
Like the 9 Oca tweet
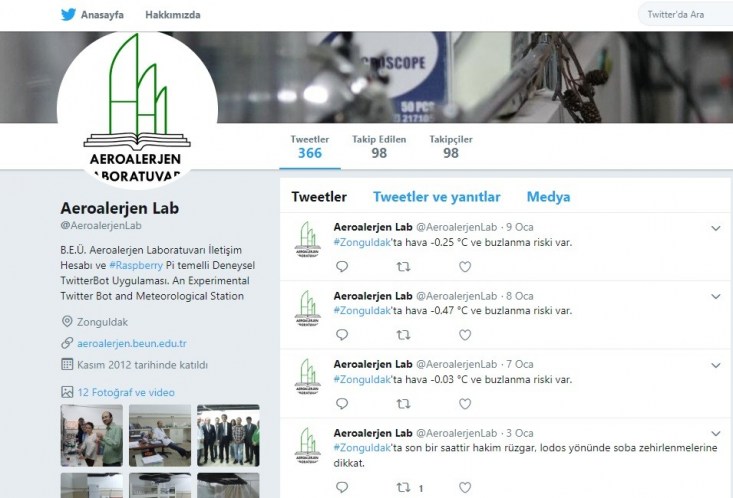coord(465,267)
